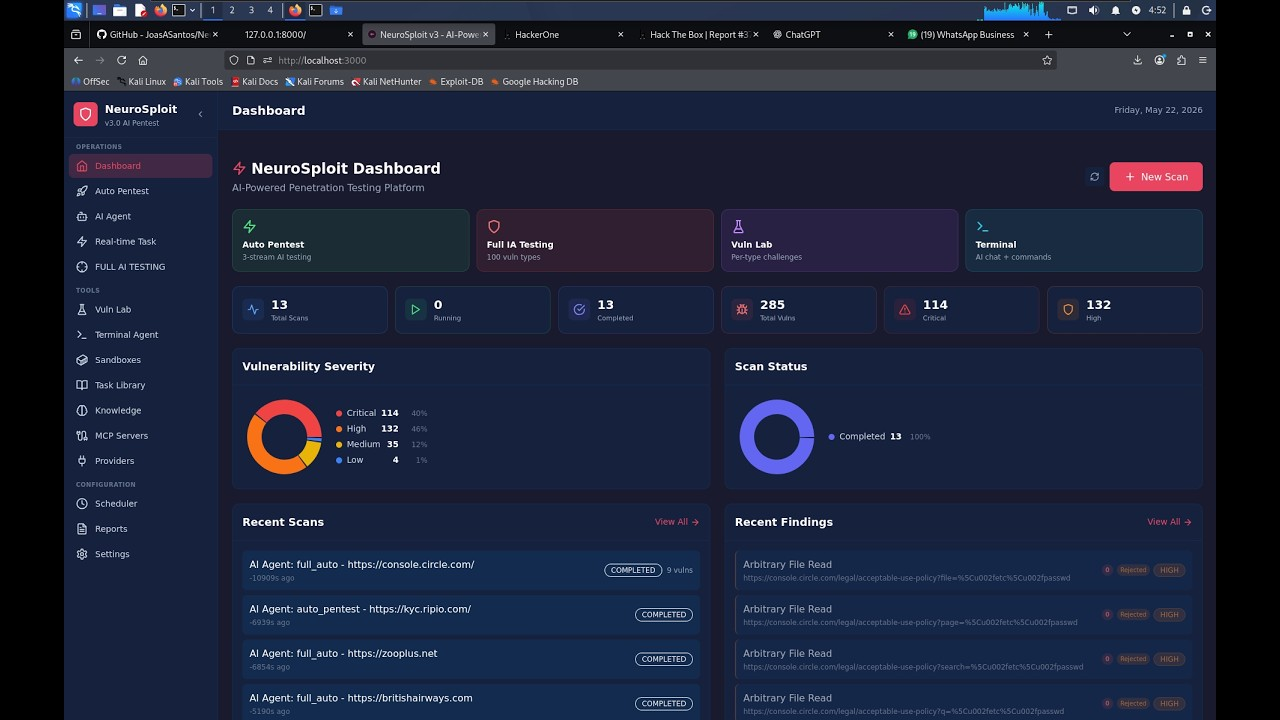The height and width of the screenshot is (720, 1280).
Task: Click the MCP Servers sidebar icon
Action: [x=83, y=436]
